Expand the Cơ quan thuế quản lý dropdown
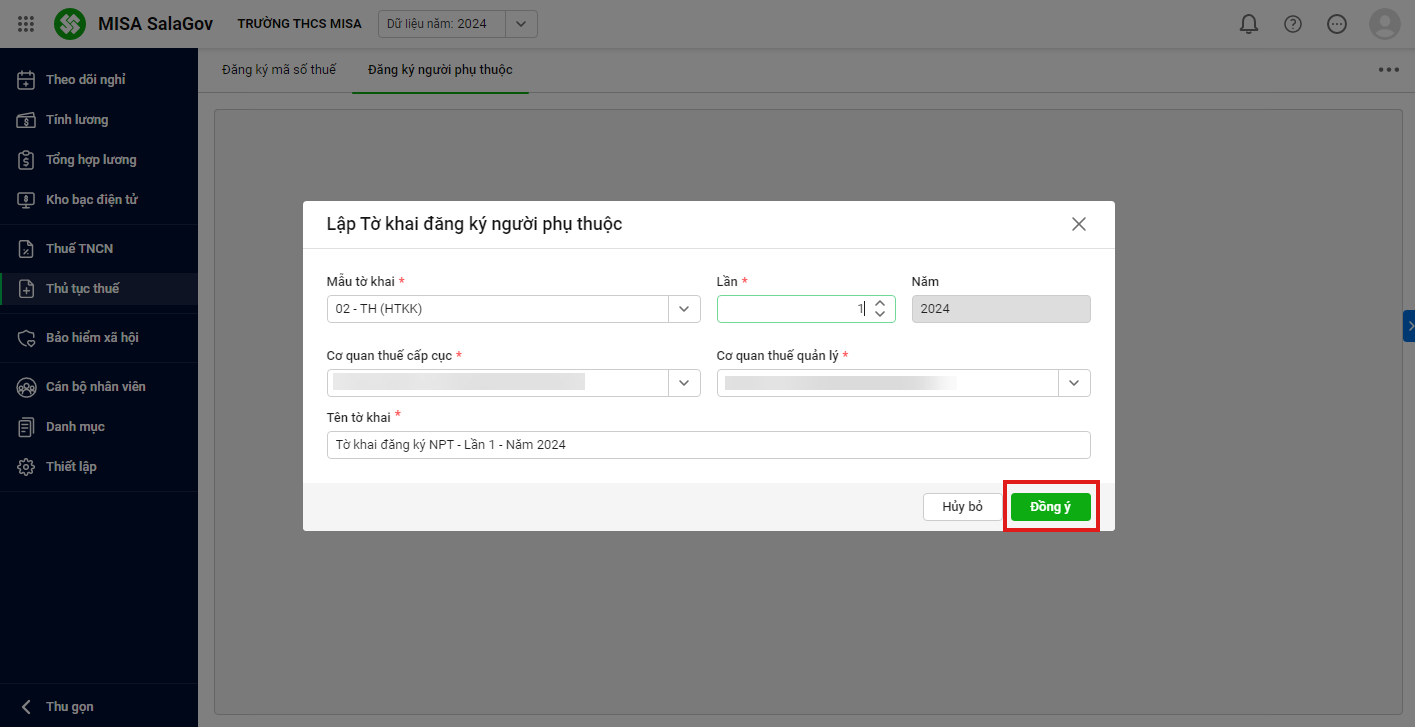The width and height of the screenshot is (1415, 727). coord(1074,383)
